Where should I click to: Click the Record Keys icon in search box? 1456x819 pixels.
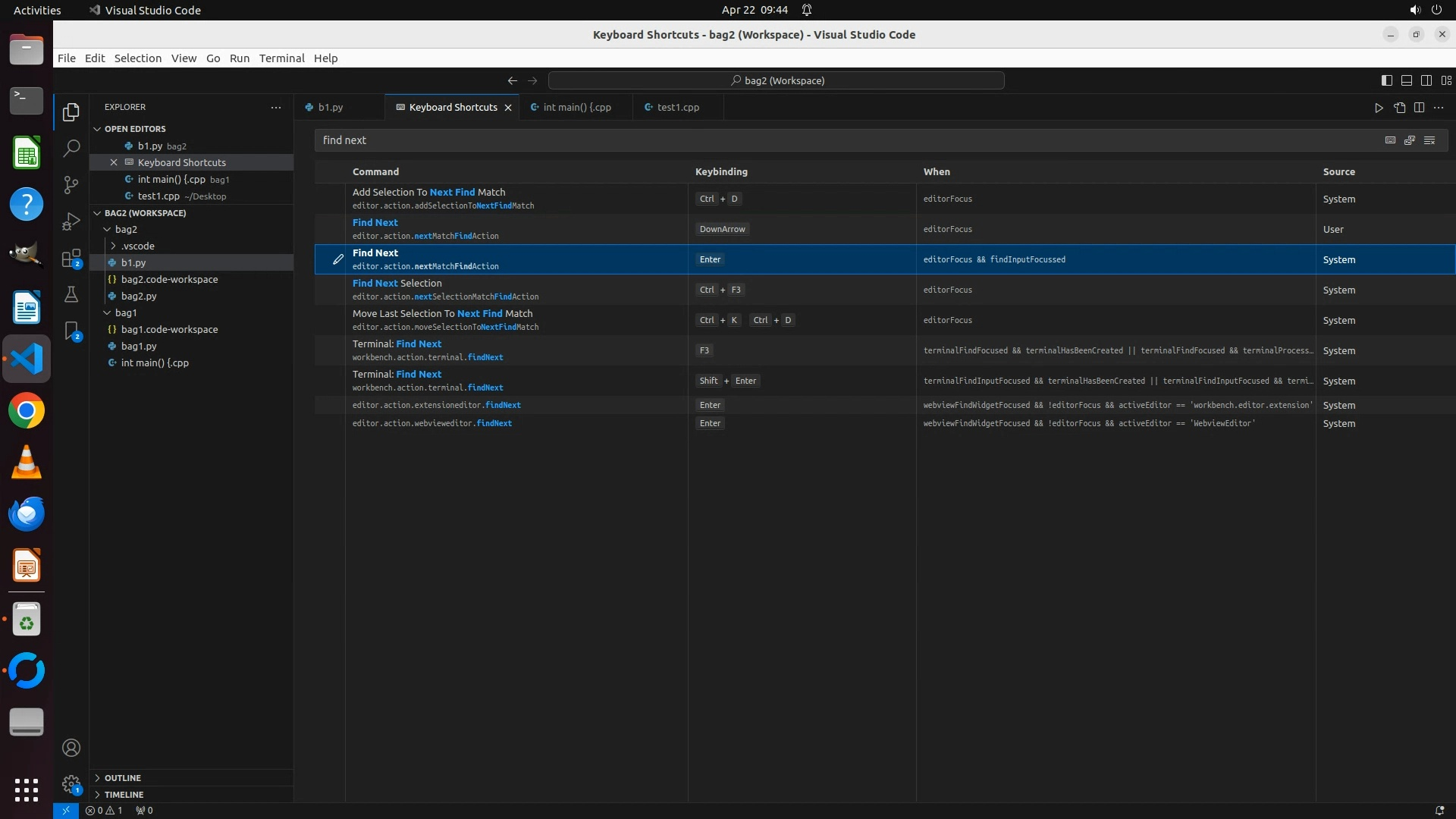coord(1390,140)
